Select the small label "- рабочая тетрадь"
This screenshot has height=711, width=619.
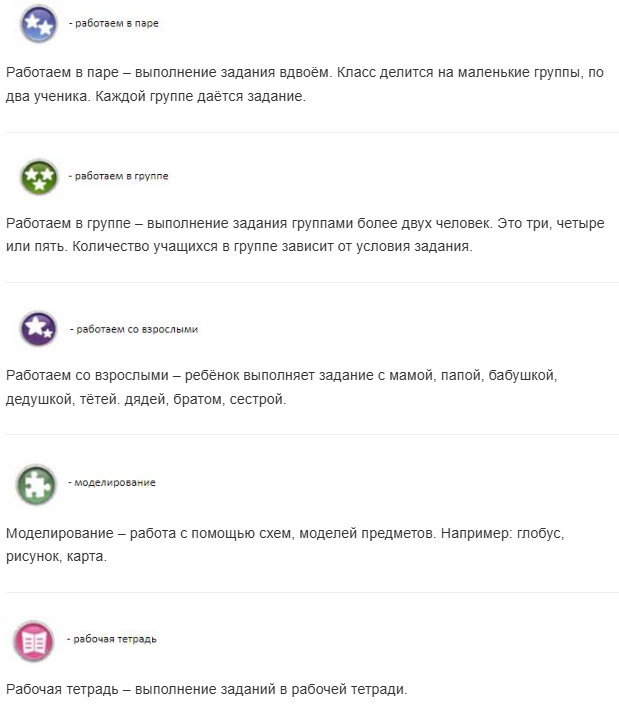111,639
